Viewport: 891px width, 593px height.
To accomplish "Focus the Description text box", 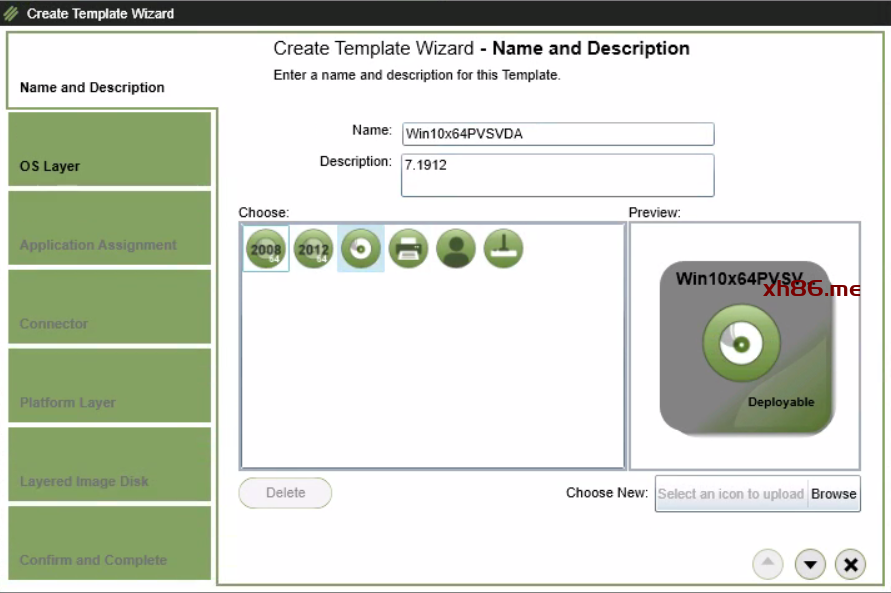I will (557, 175).
